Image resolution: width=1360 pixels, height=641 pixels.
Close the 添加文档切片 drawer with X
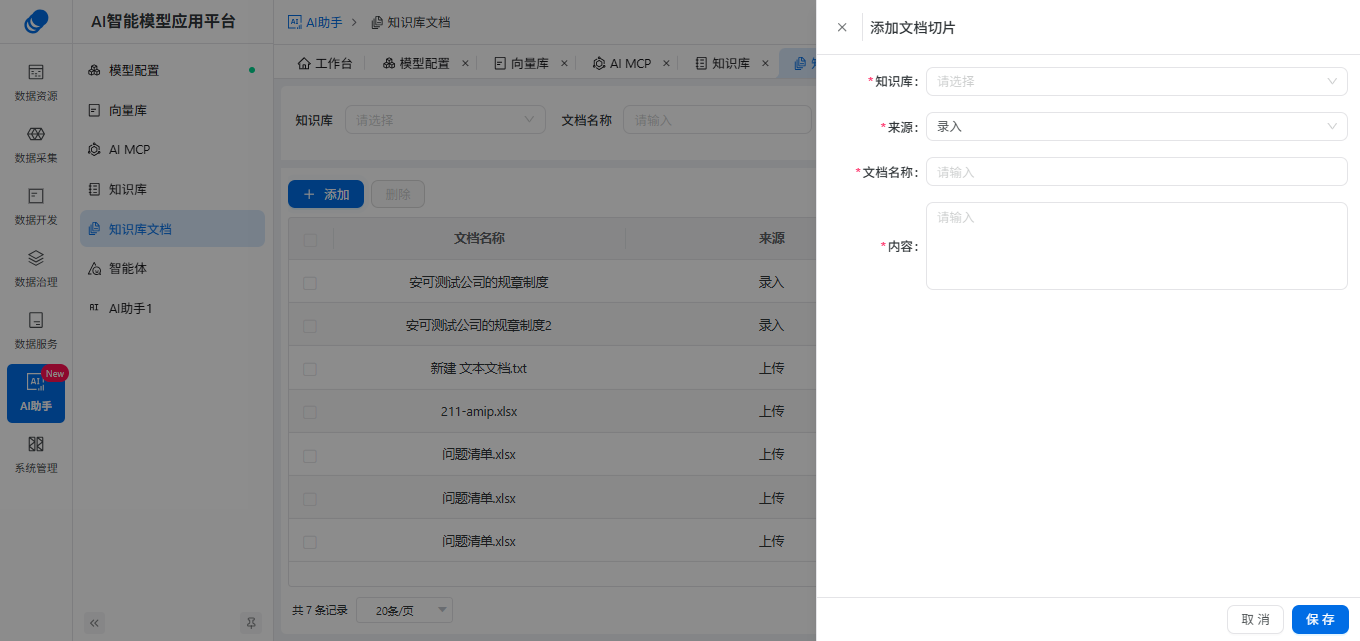click(x=842, y=28)
